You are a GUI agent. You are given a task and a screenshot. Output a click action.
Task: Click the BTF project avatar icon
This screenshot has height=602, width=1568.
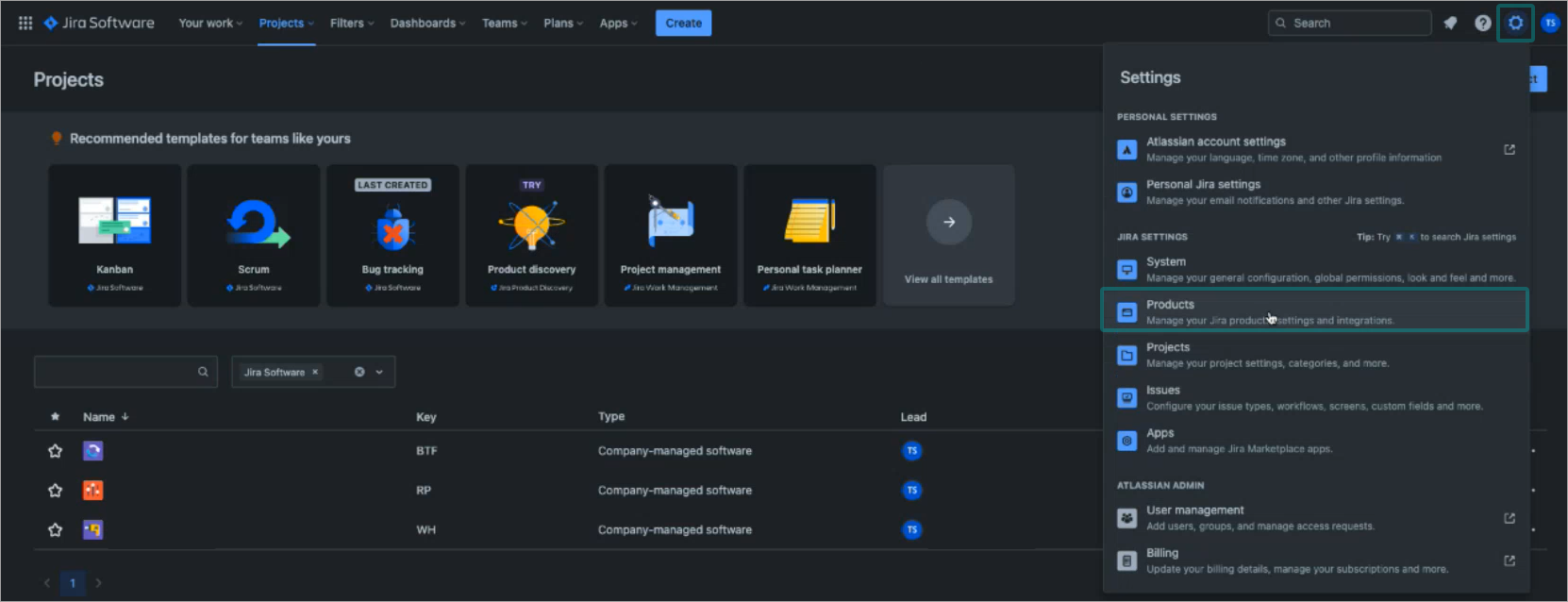92,451
